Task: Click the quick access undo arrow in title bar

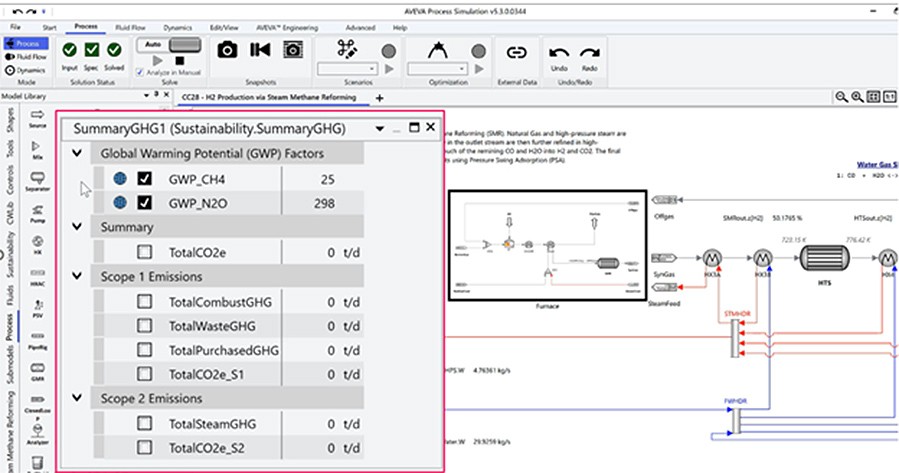Action: (x=18, y=11)
